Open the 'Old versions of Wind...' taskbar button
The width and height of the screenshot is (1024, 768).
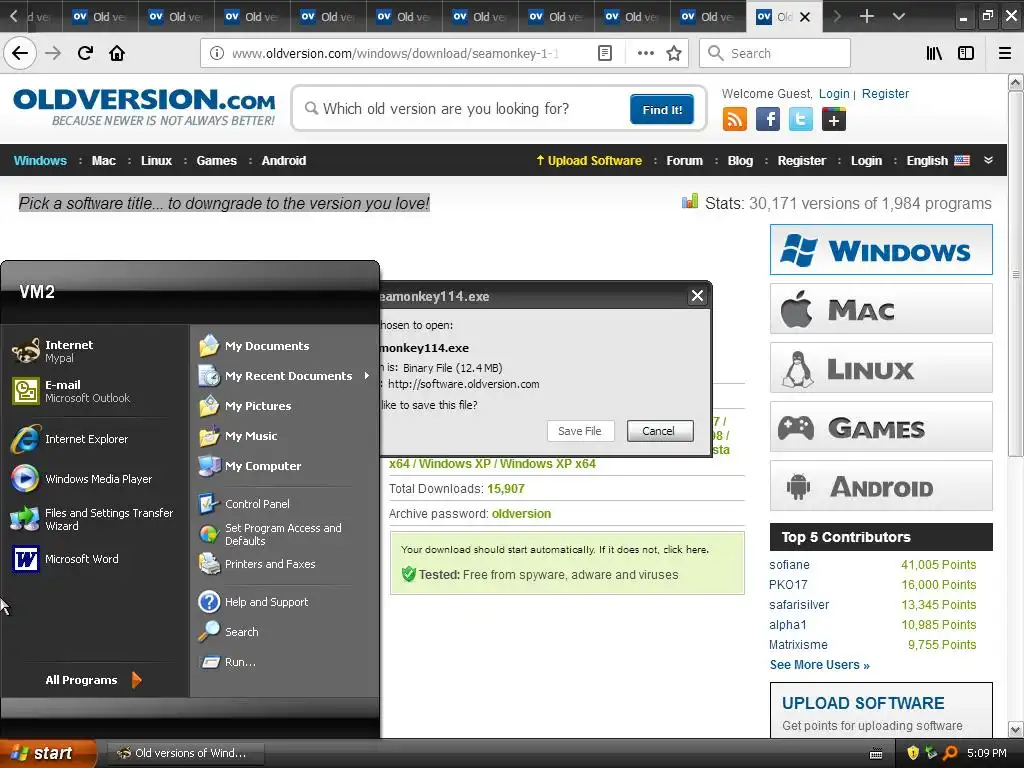[x=185, y=753]
